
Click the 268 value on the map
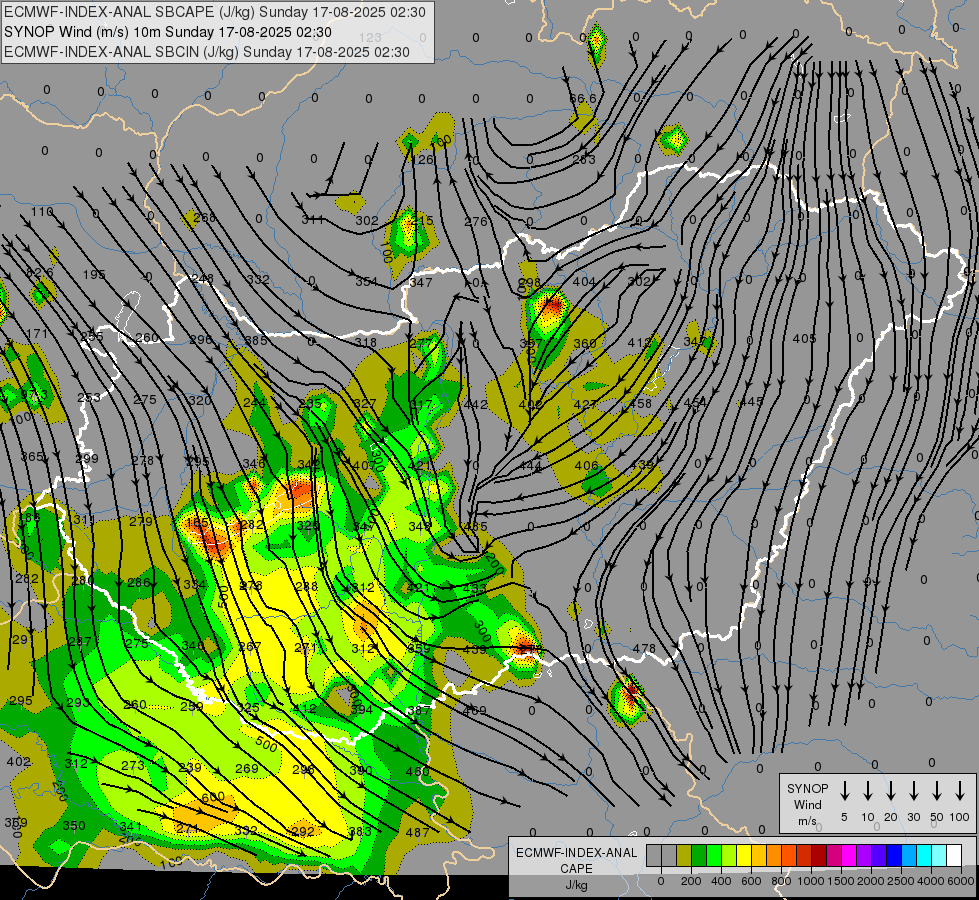204,217
